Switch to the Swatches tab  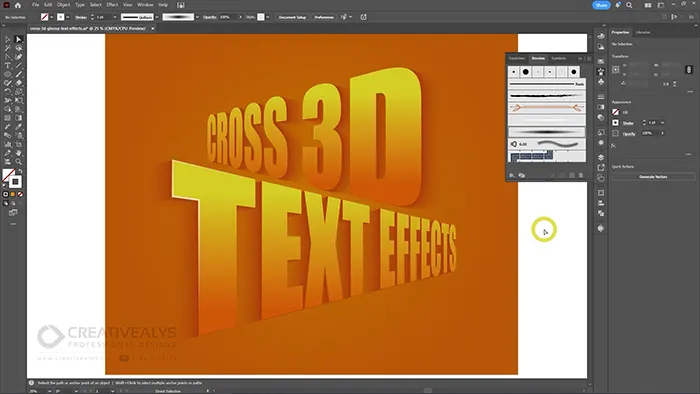pyautogui.click(x=517, y=58)
